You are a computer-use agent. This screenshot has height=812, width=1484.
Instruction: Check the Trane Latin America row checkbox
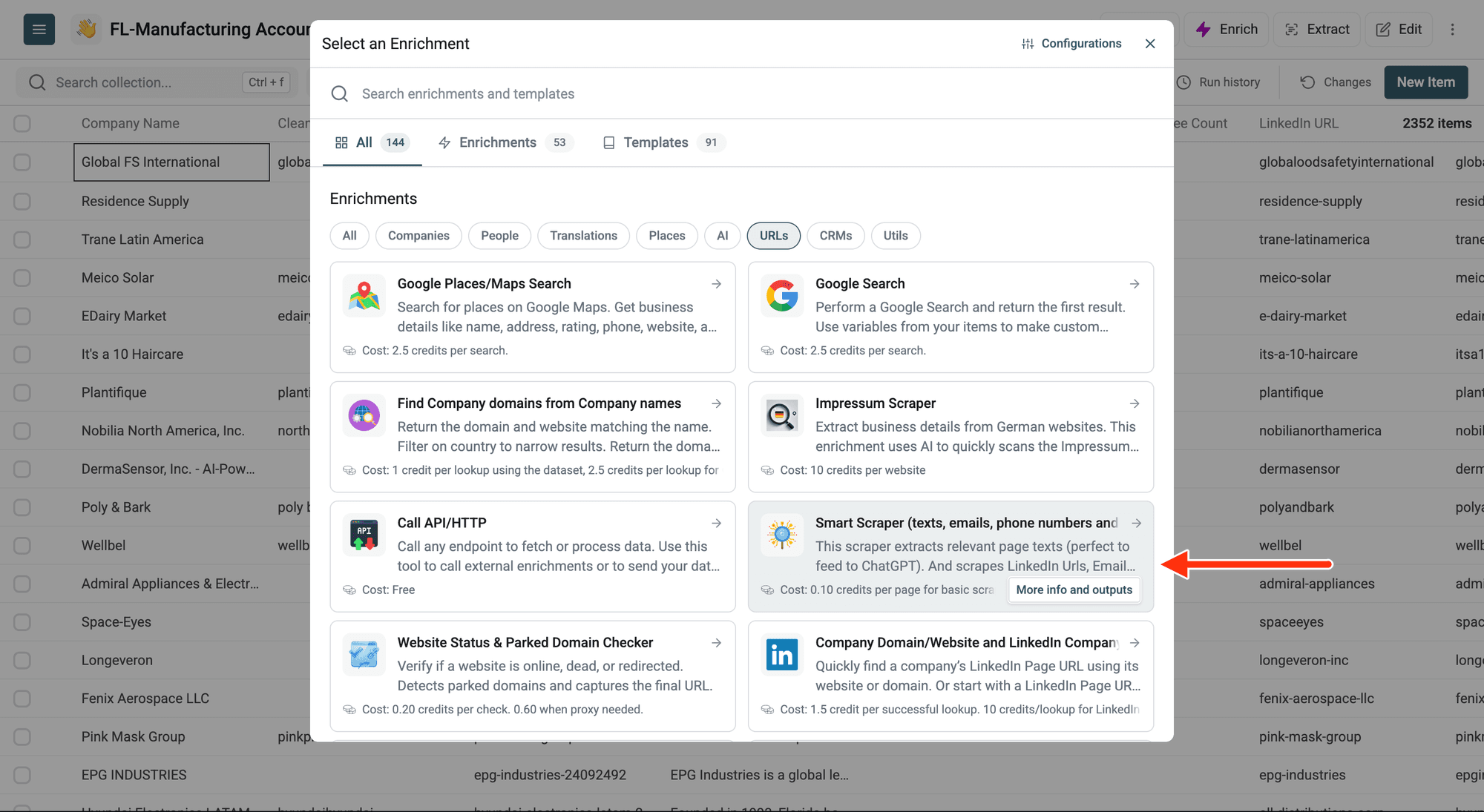pos(22,240)
